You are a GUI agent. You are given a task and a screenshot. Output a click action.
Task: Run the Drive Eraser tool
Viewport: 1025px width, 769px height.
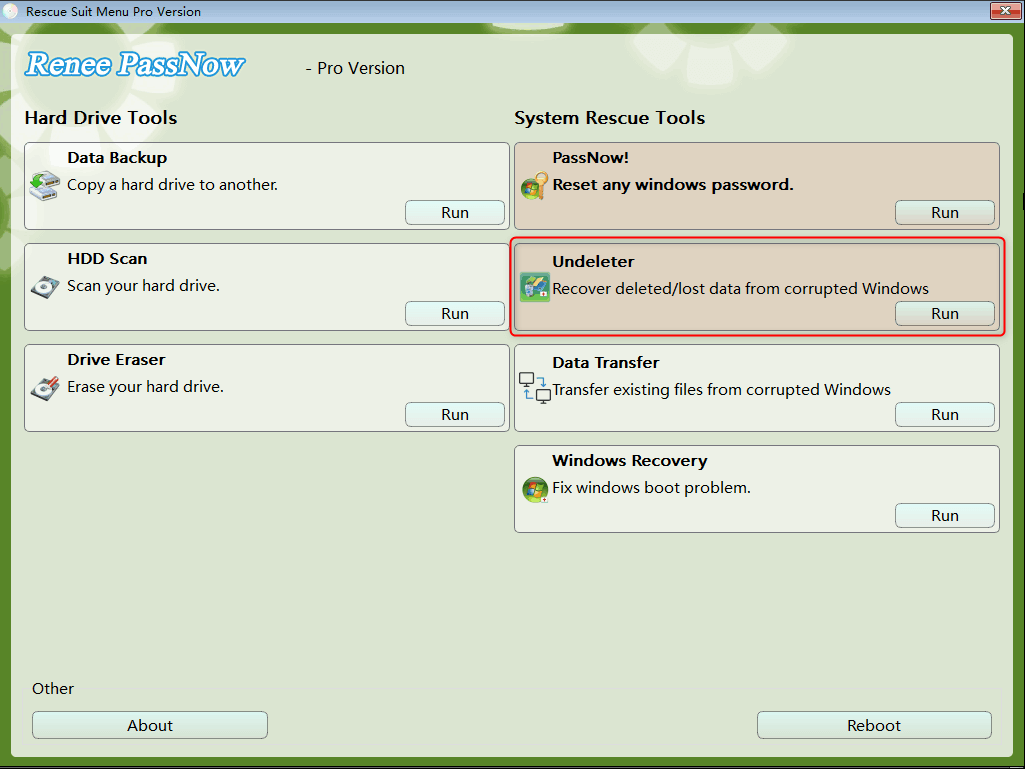tap(454, 415)
